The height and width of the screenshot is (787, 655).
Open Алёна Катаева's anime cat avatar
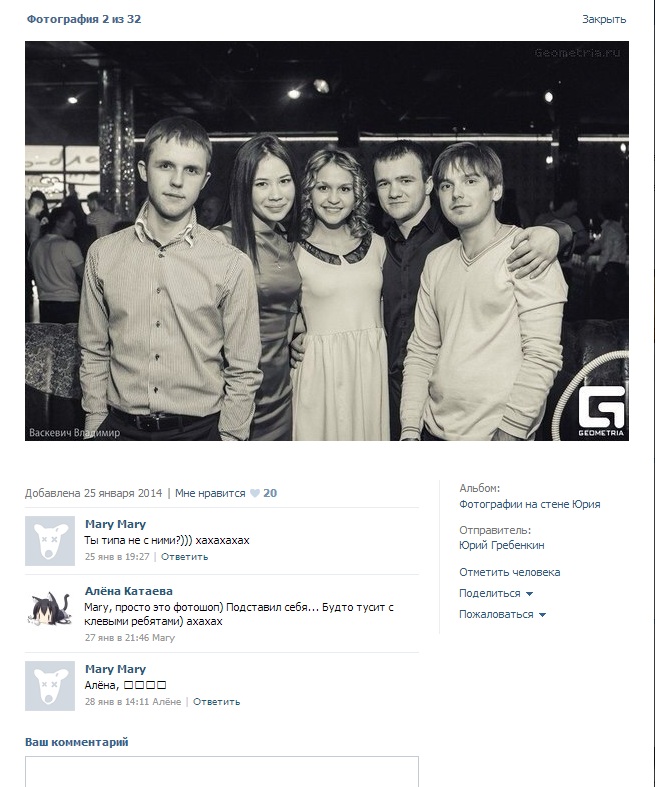[x=50, y=607]
